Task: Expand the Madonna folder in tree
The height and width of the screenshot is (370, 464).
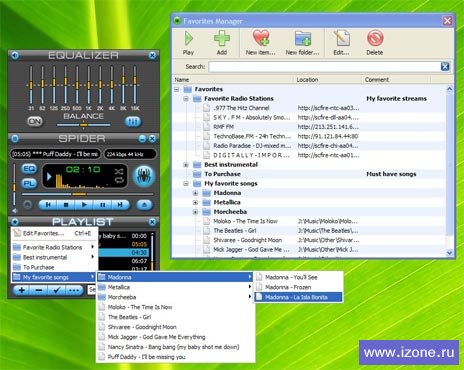Action: coord(196,193)
